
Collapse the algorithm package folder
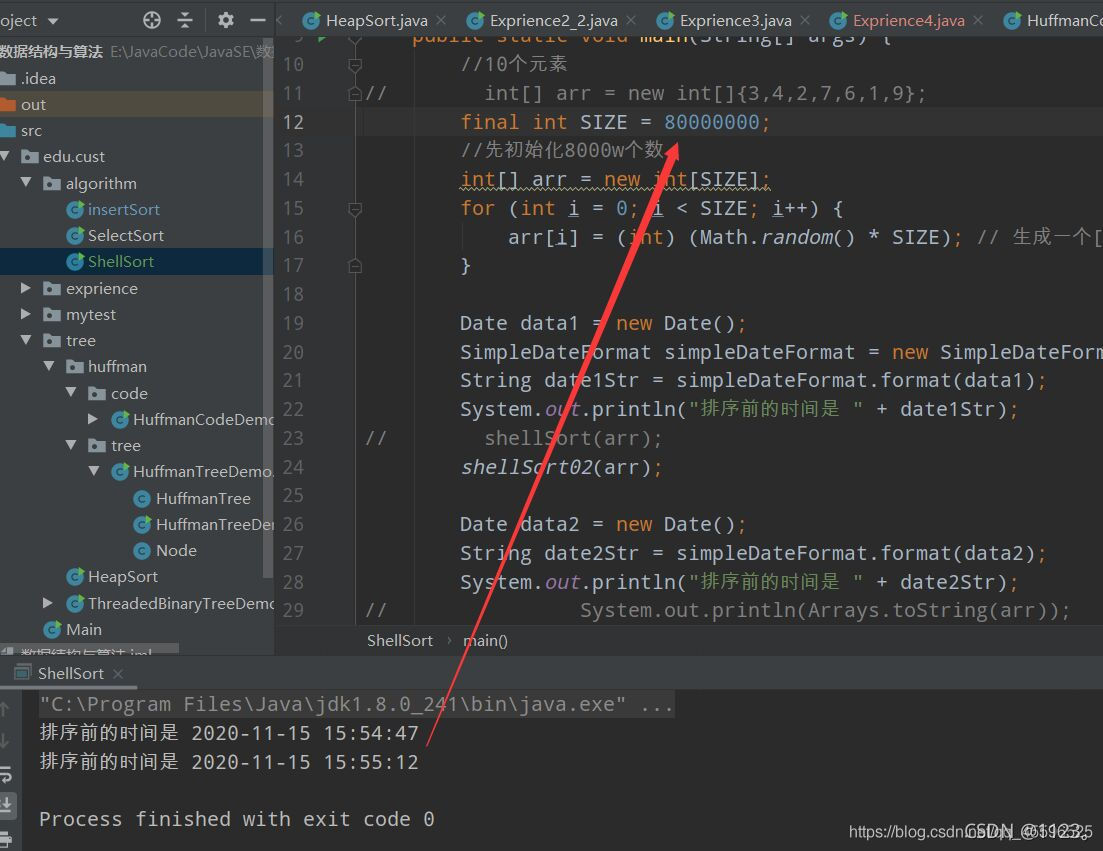(26, 184)
